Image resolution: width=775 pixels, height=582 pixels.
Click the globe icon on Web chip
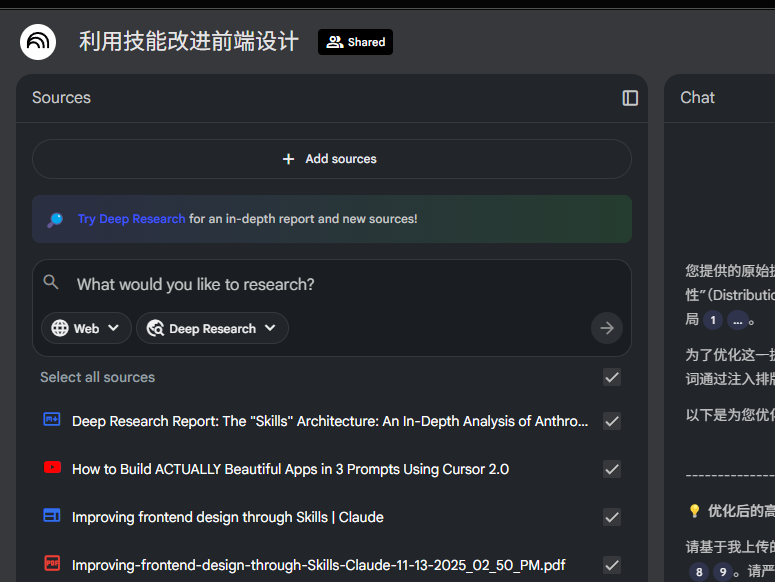click(60, 328)
